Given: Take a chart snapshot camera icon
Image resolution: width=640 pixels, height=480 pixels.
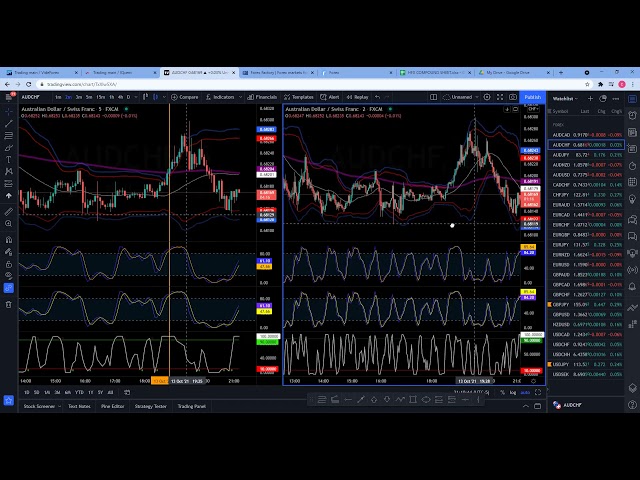Looking at the screenshot, I should click(x=513, y=97).
